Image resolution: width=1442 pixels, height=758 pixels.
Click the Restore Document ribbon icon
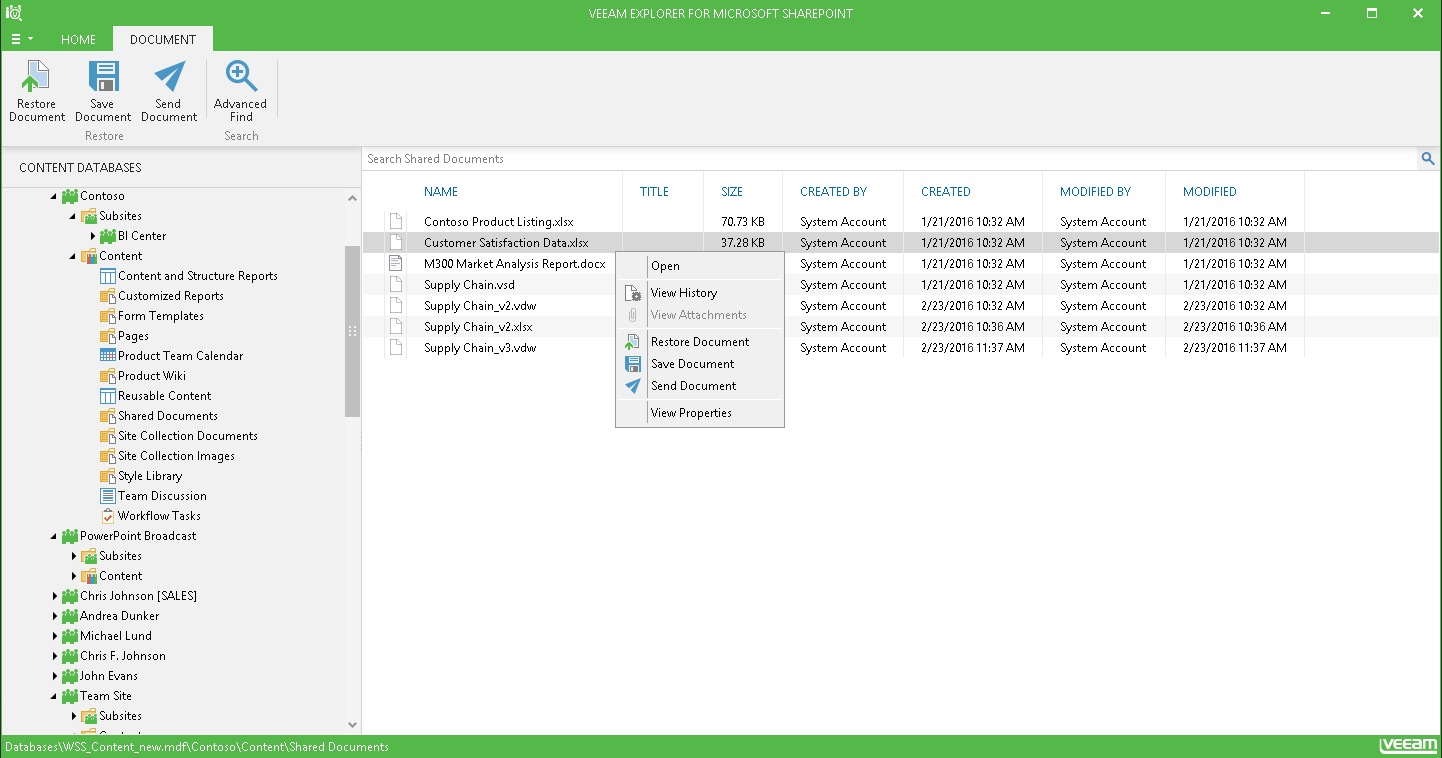pyautogui.click(x=37, y=78)
